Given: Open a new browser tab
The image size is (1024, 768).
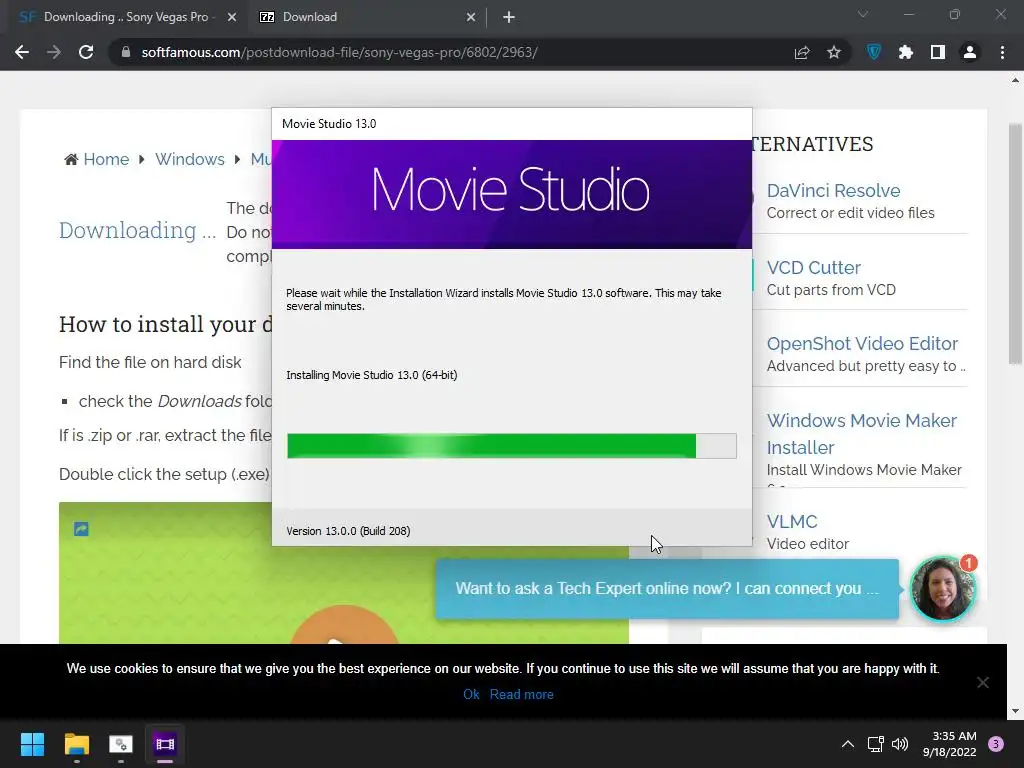Looking at the screenshot, I should coord(509,17).
